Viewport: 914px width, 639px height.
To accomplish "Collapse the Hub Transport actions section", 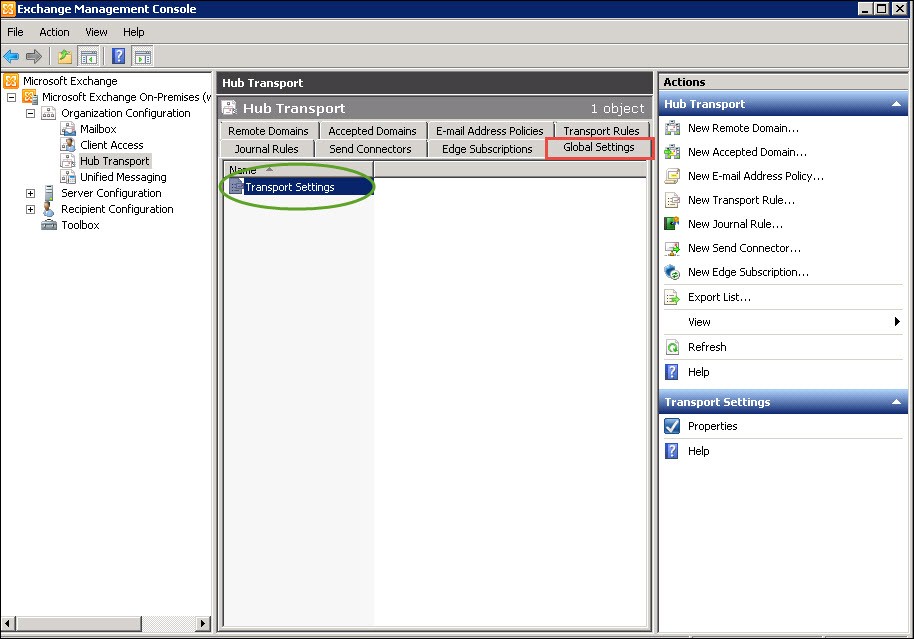I will [x=897, y=104].
